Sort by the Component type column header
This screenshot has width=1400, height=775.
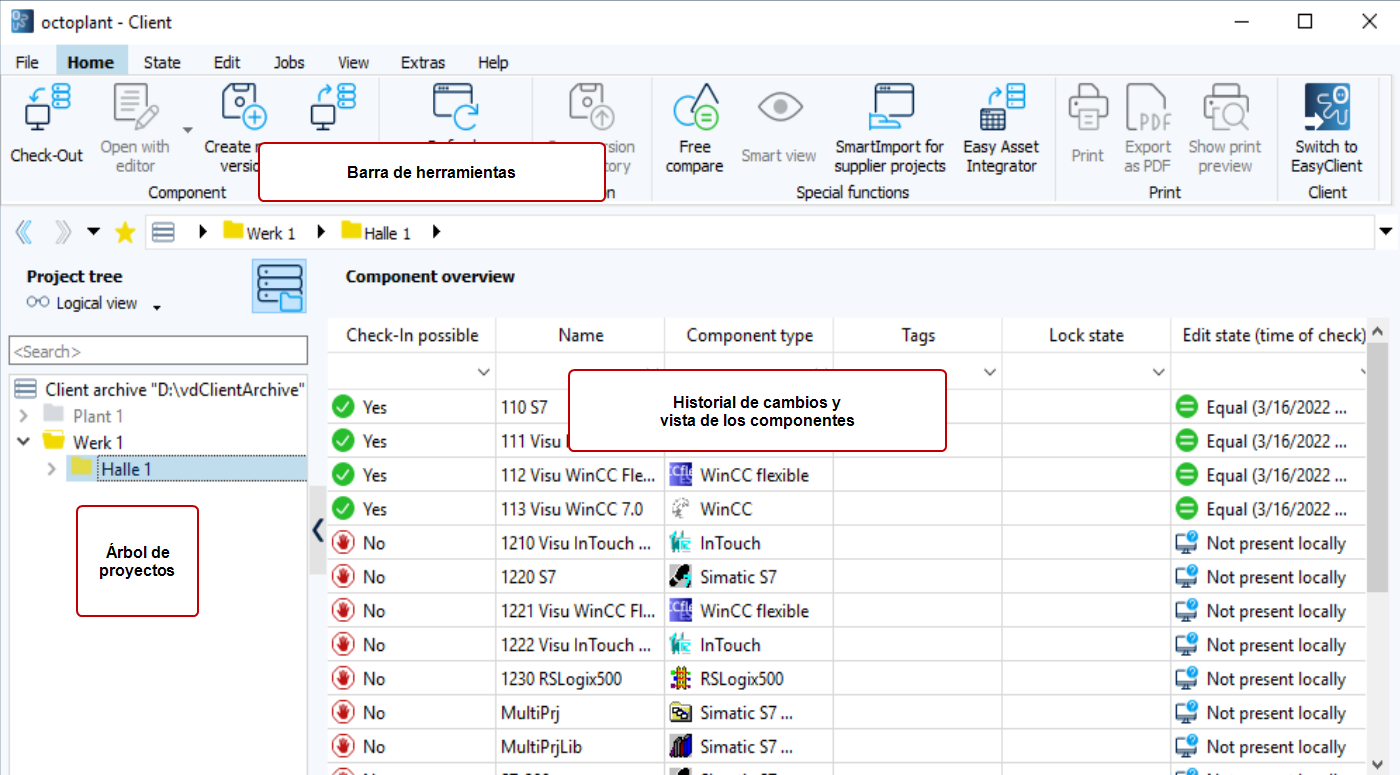[750, 335]
